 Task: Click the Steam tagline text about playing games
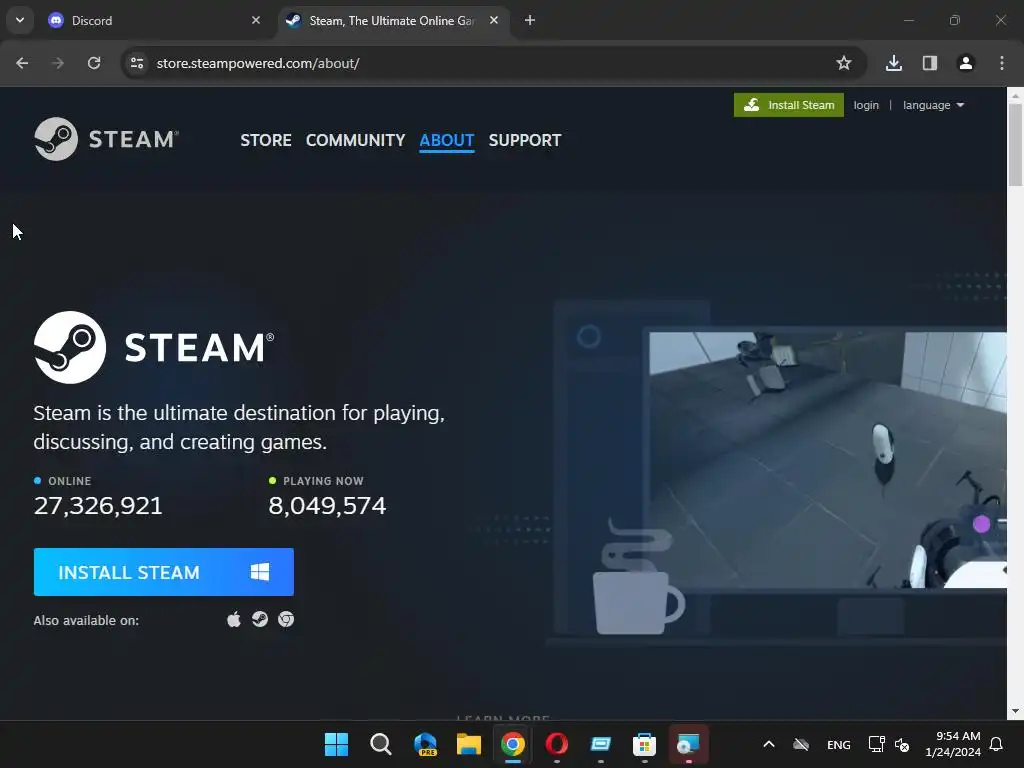coord(239,427)
